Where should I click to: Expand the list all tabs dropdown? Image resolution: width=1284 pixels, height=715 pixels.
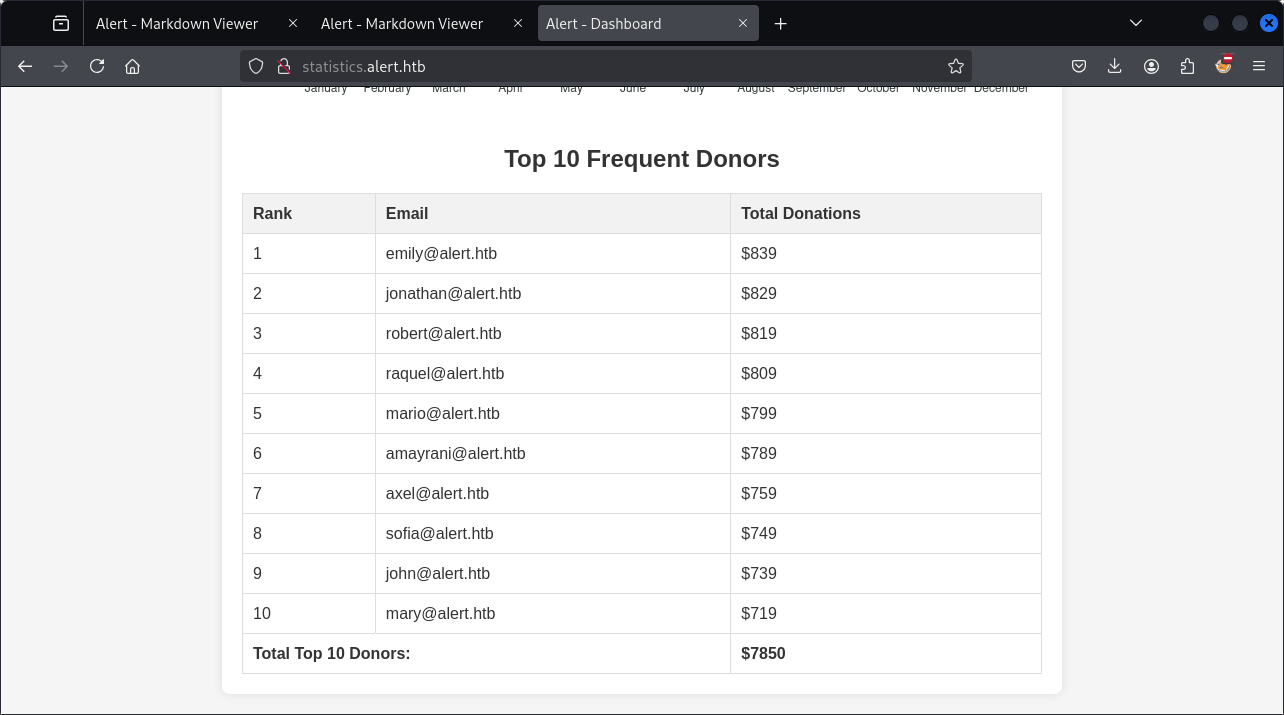1136,23
